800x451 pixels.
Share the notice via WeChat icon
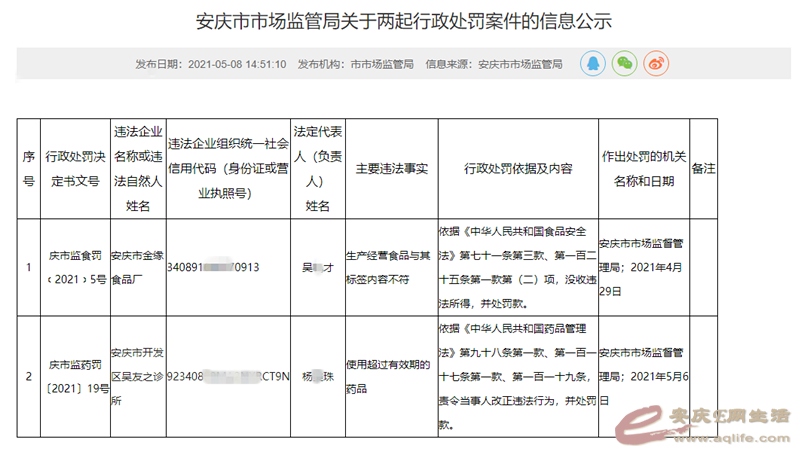(624, 64)
